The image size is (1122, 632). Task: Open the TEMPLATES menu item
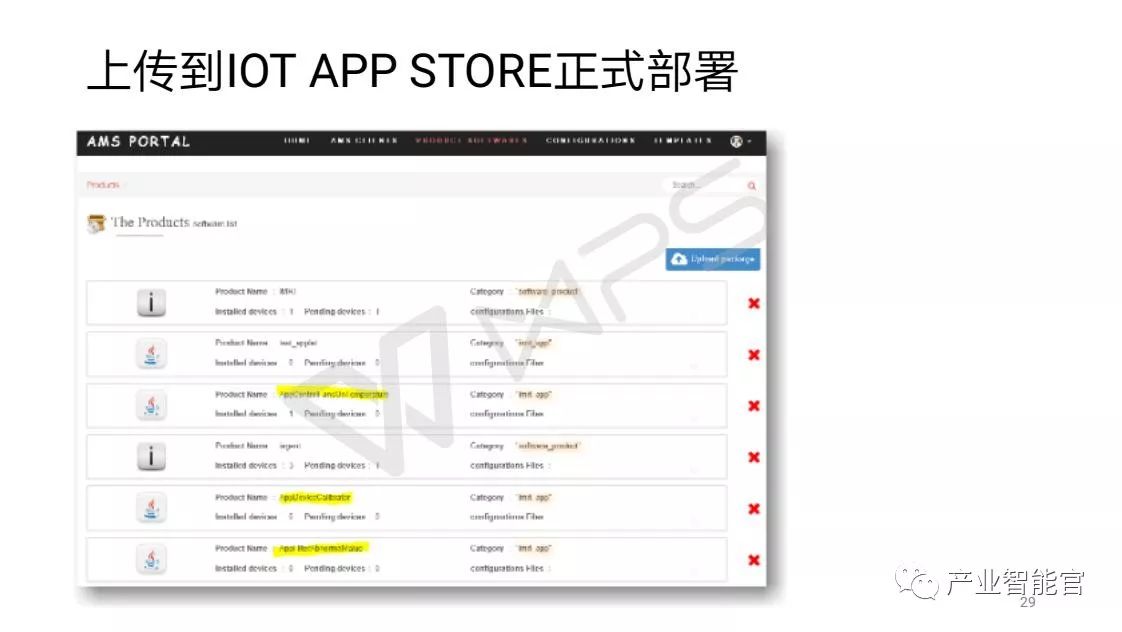click(x=683, y=141)
